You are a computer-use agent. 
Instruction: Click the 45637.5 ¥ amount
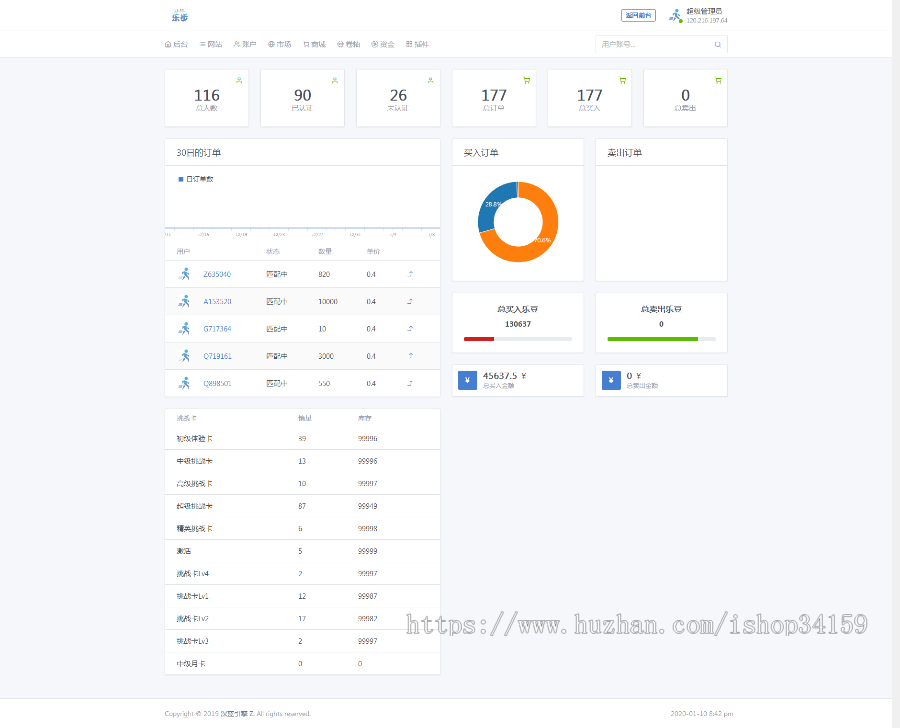(505, 375)
